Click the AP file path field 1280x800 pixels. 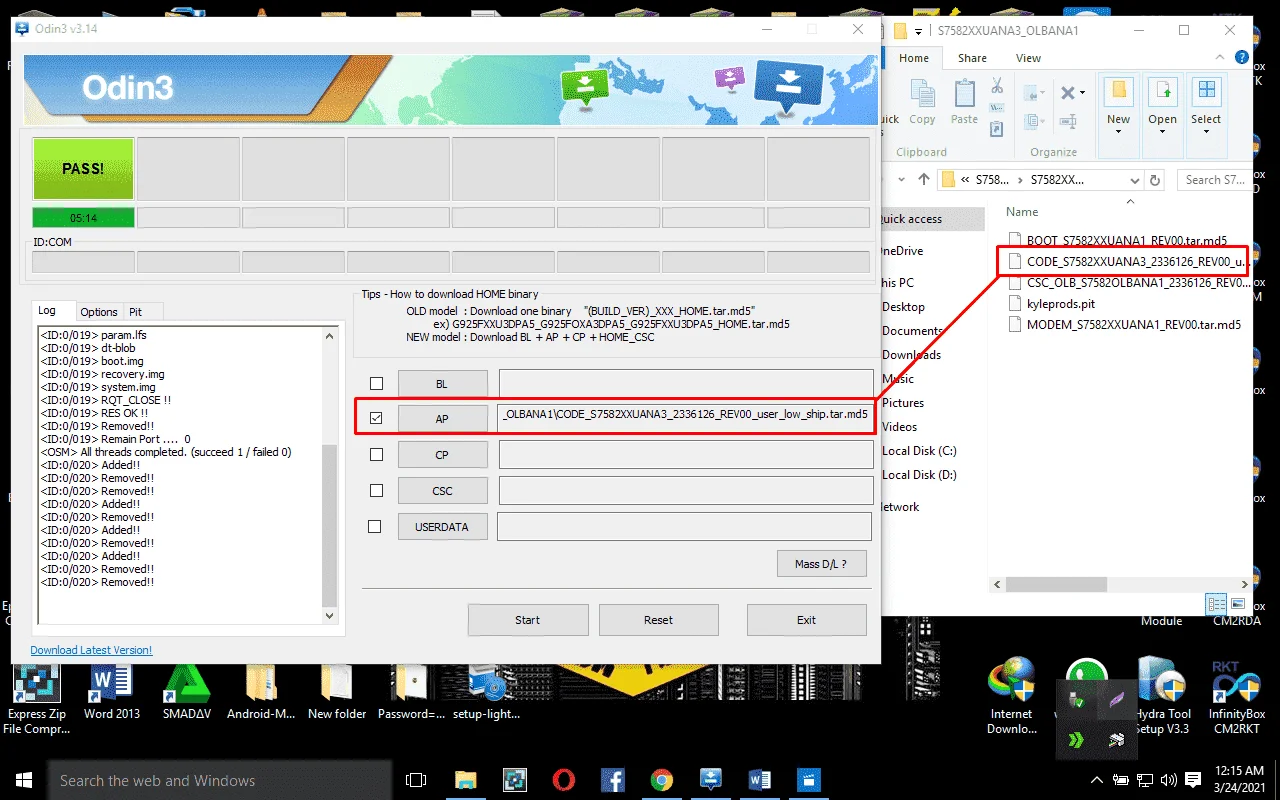[685, 419]
